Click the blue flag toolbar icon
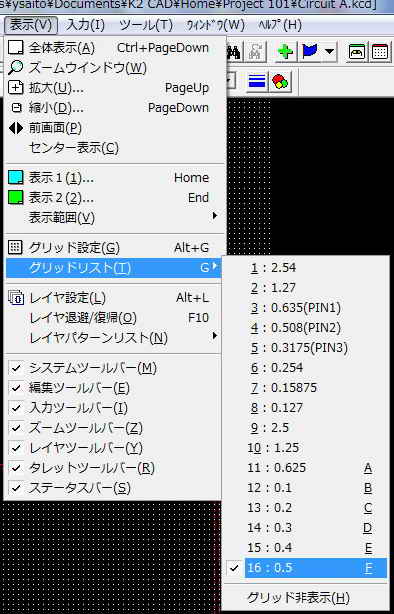 (310, 52)
